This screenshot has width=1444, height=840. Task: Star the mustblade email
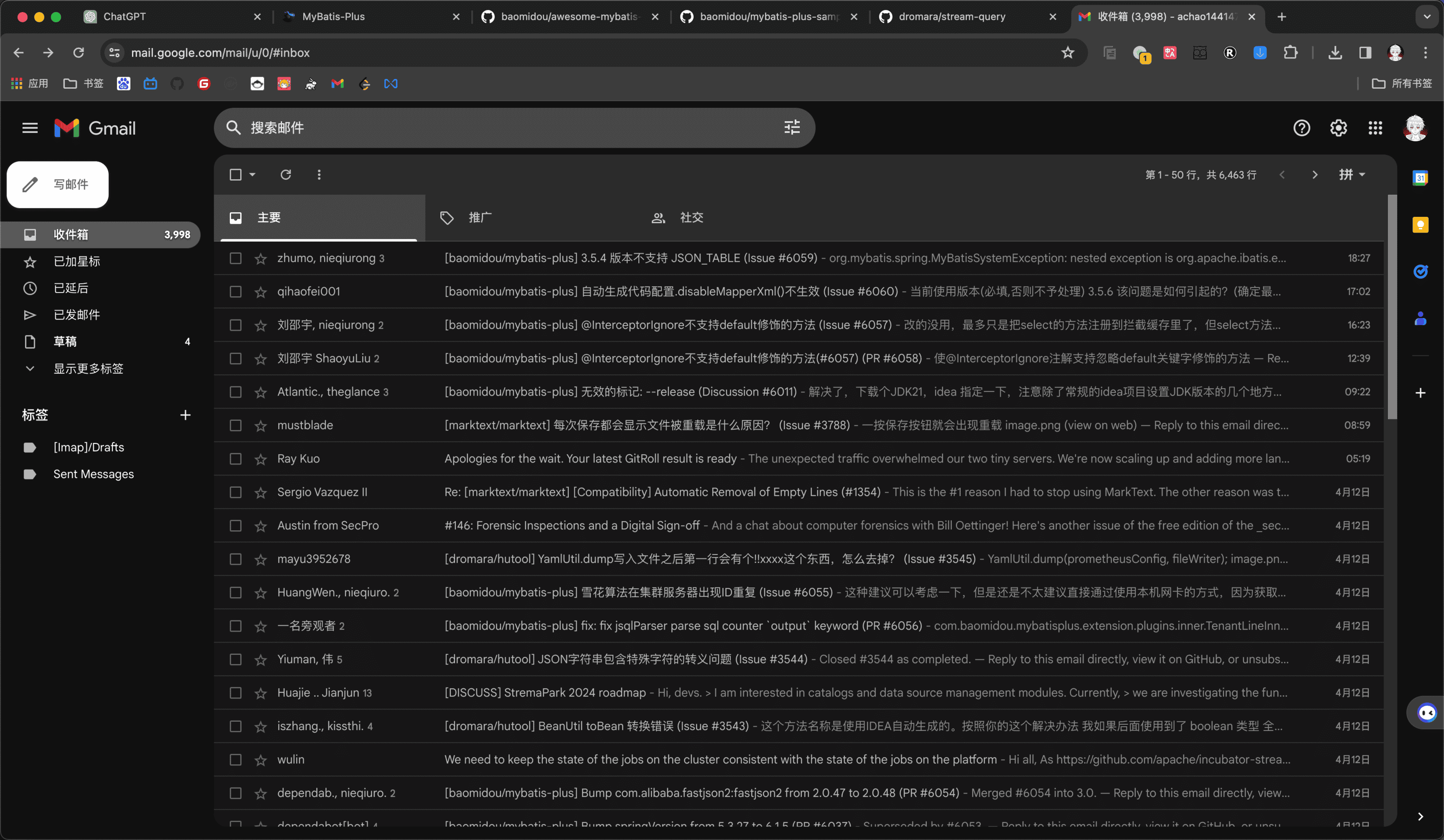coord(261,426)
